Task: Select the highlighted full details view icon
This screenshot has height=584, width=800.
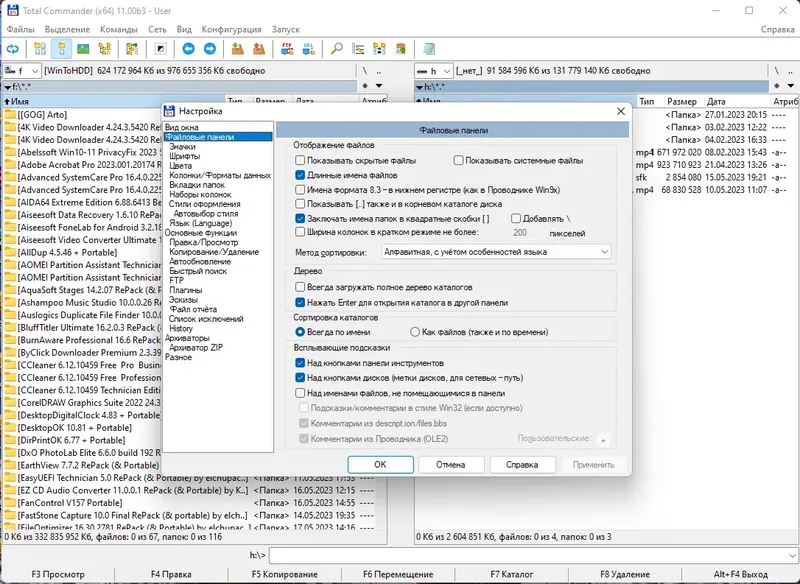Action: [61, 49]
